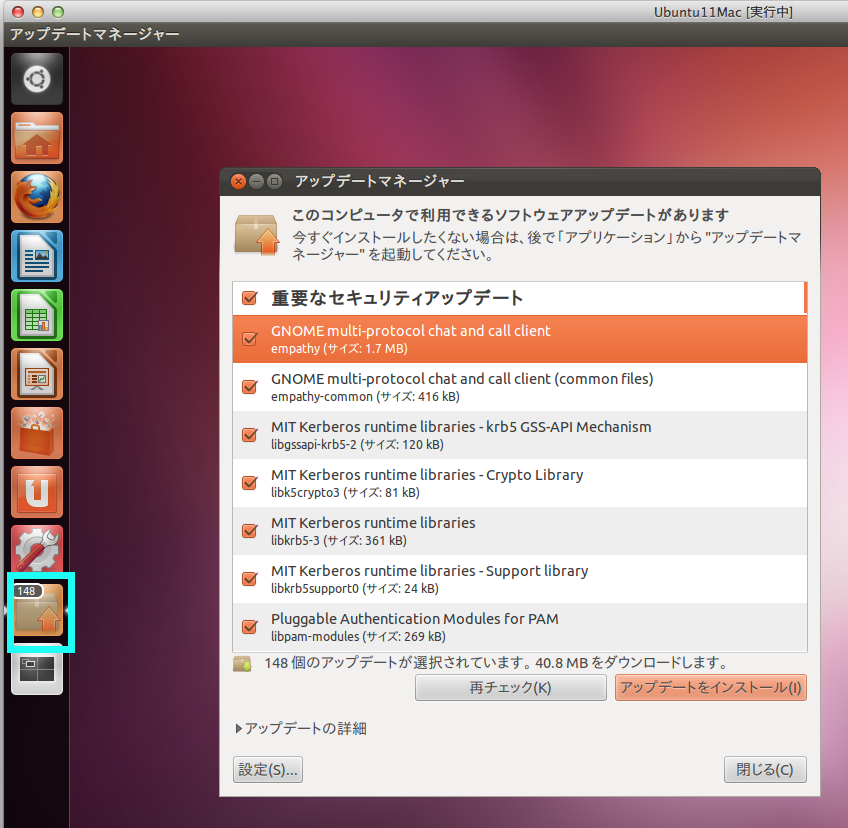
Task: Toggle the 重要なセキュリティアップデート group checkbox
Action: tap(250, 298)
